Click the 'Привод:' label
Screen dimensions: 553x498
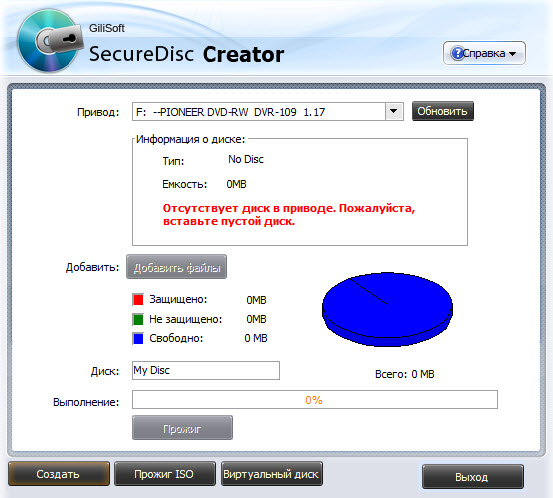coord(98,112)
